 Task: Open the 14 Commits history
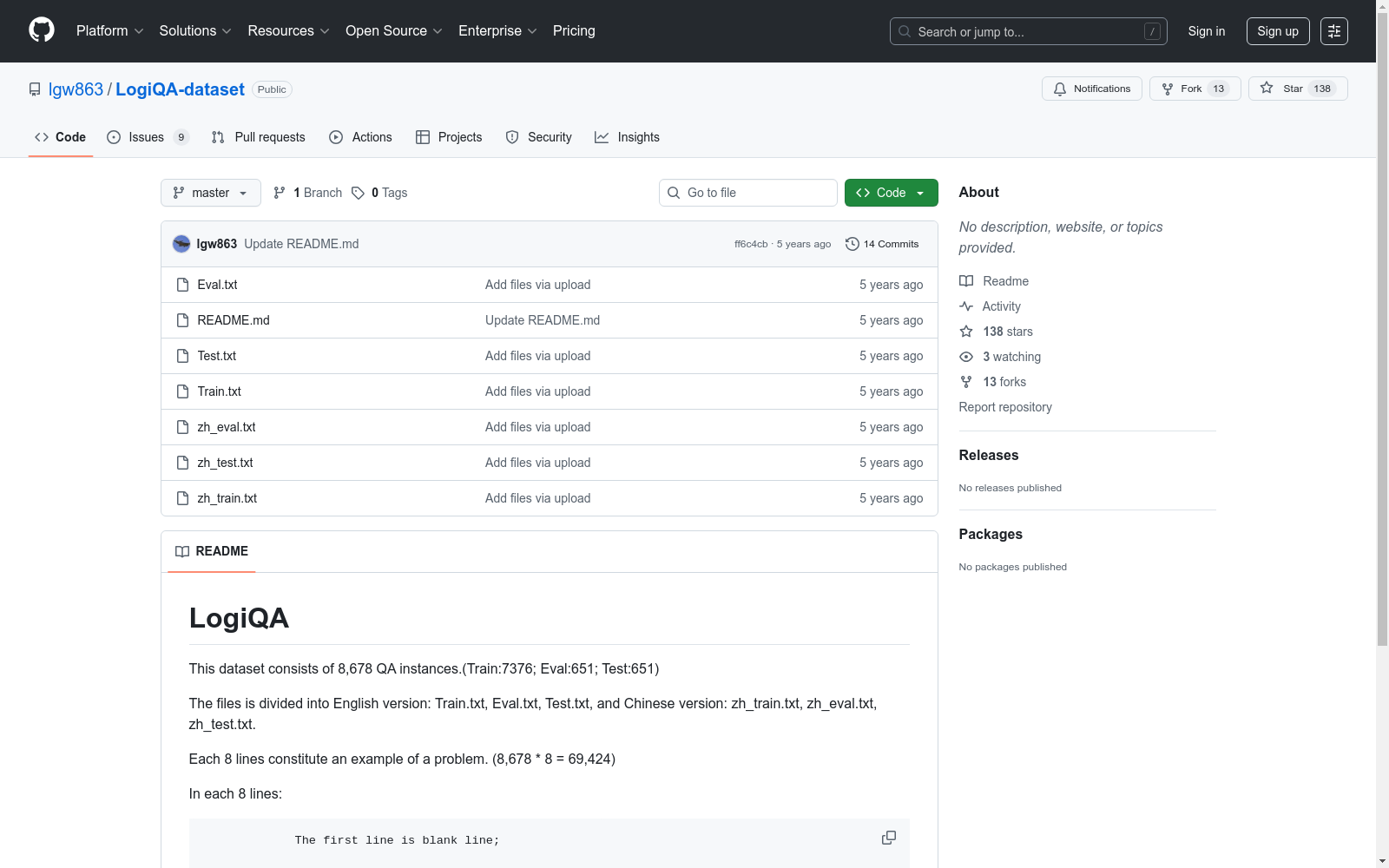(x=882, y=244)
